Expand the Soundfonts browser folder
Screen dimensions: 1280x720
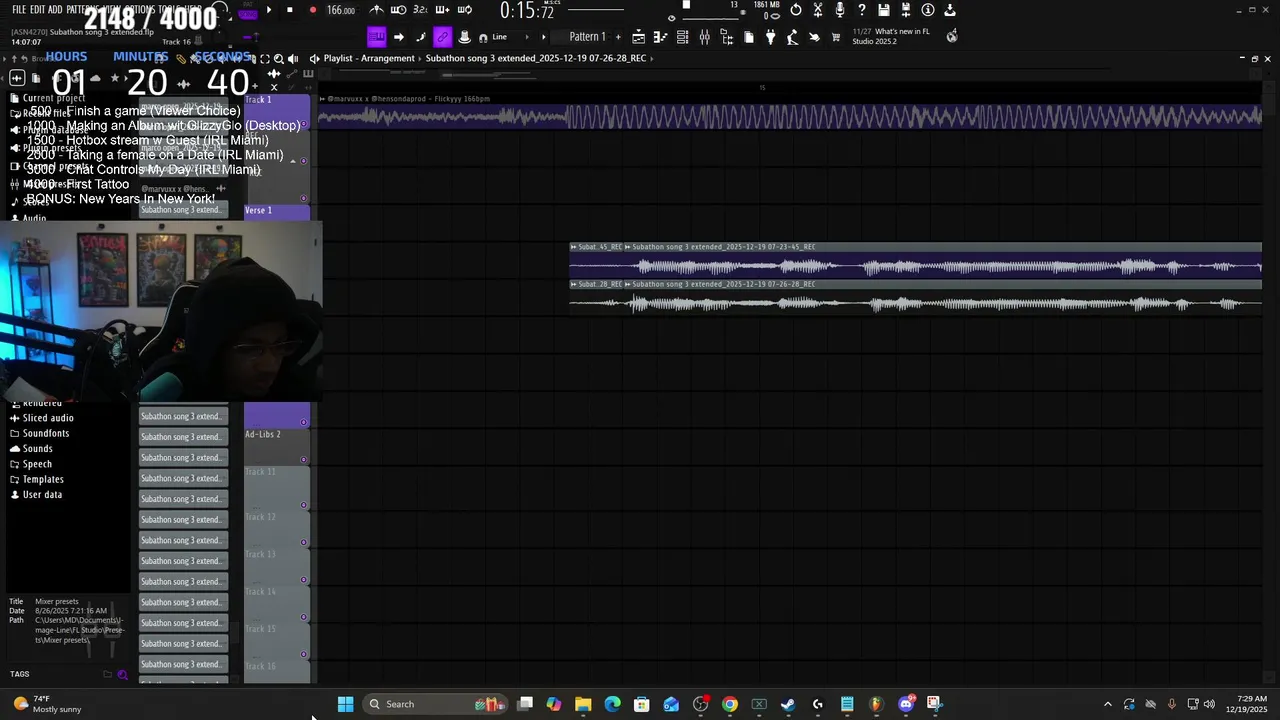pos(46,433)
